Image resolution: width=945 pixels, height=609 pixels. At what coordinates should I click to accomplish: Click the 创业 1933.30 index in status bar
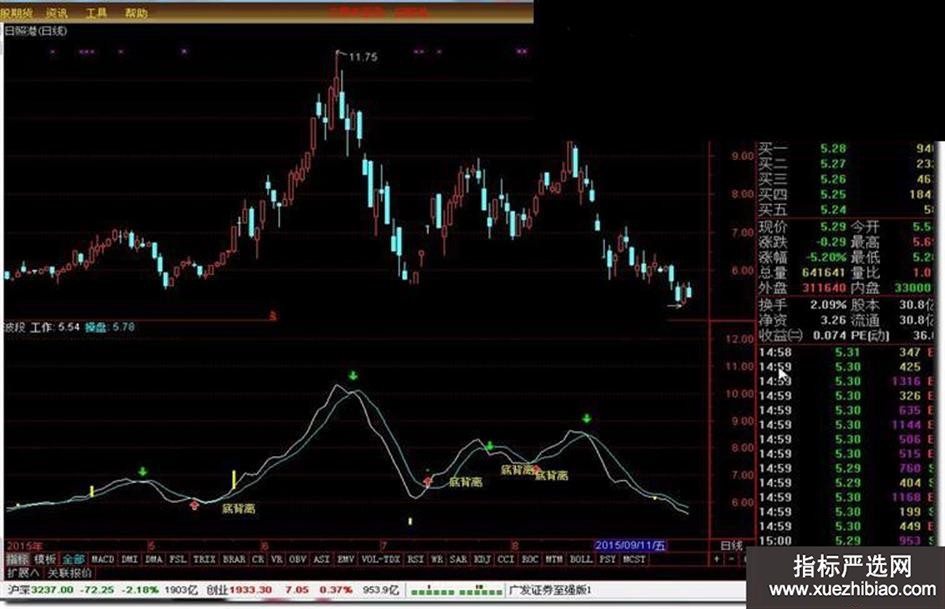tap(239, 590)
